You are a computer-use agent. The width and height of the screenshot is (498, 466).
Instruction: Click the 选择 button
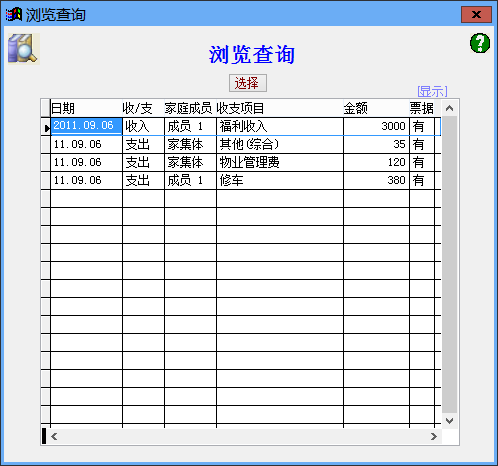[x=248, y=83]
